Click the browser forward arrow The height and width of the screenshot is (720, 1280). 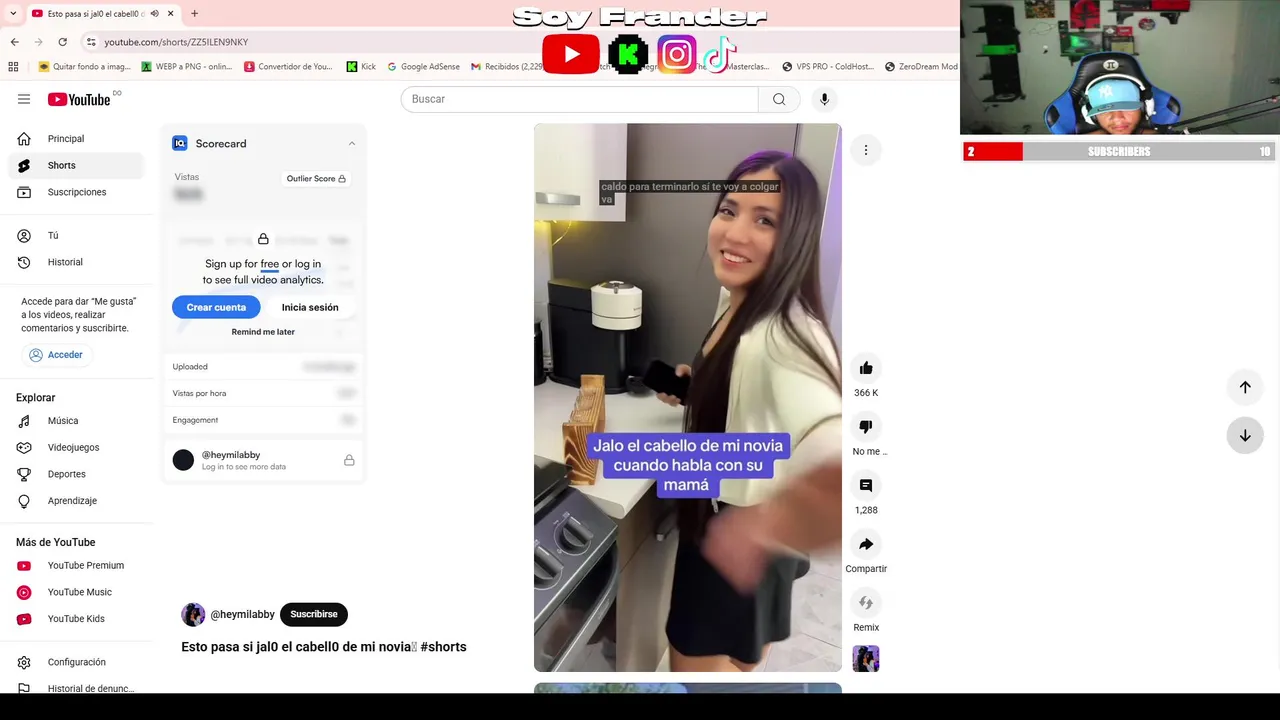coord(38,42)
